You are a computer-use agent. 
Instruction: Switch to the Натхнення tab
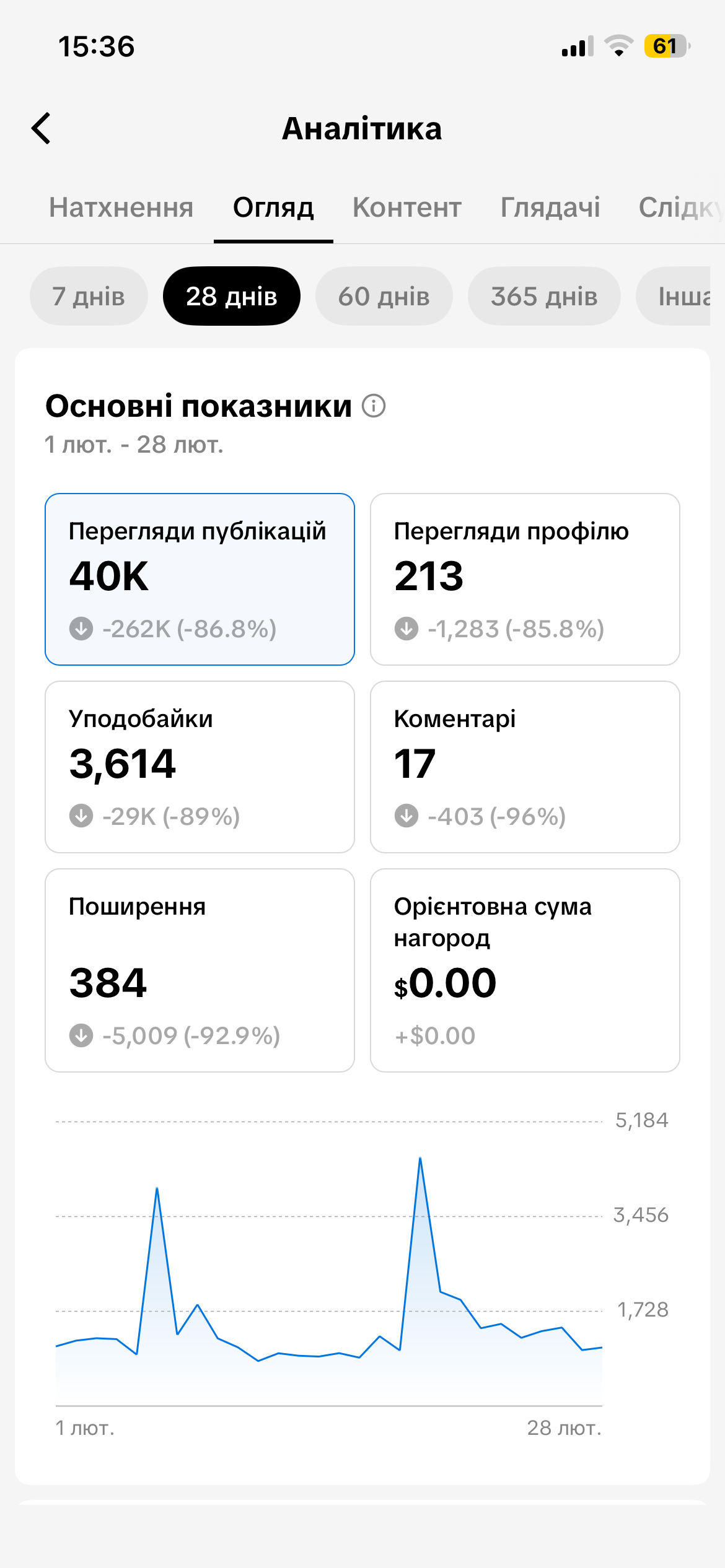121,207
